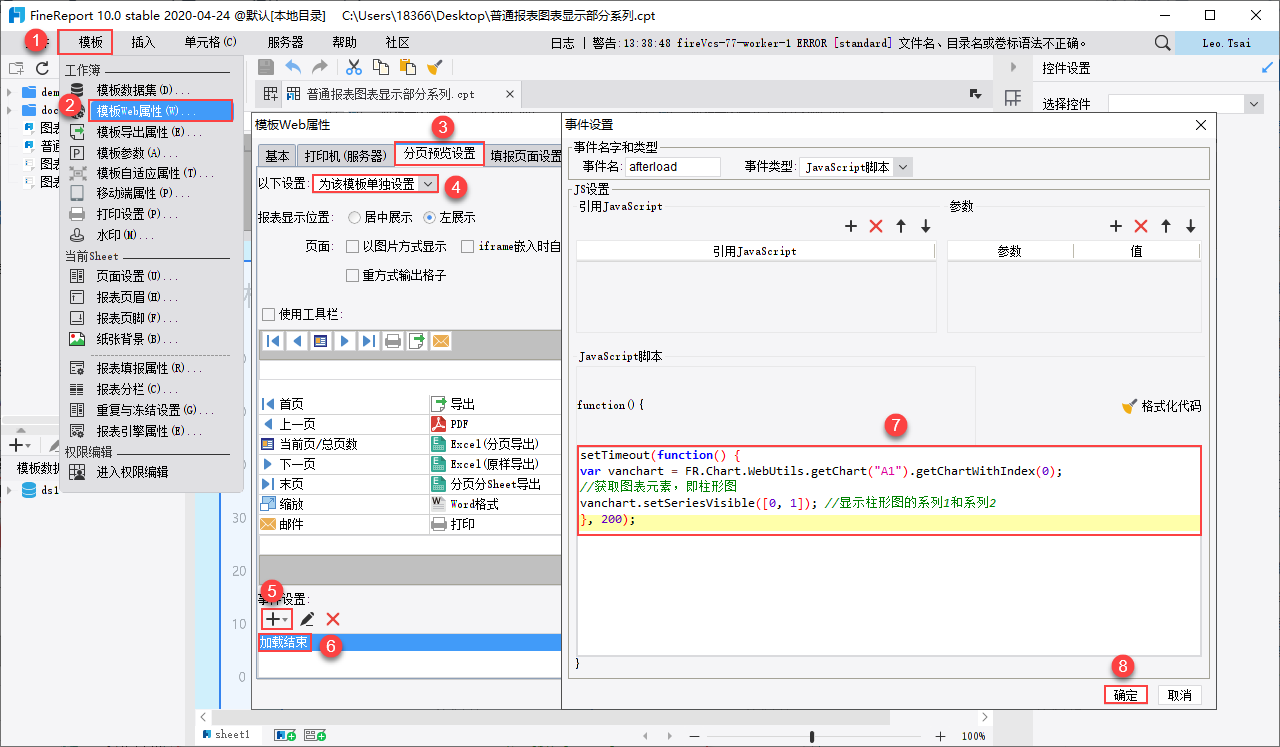Click the next-page icon in the toolbar preview

344,341
